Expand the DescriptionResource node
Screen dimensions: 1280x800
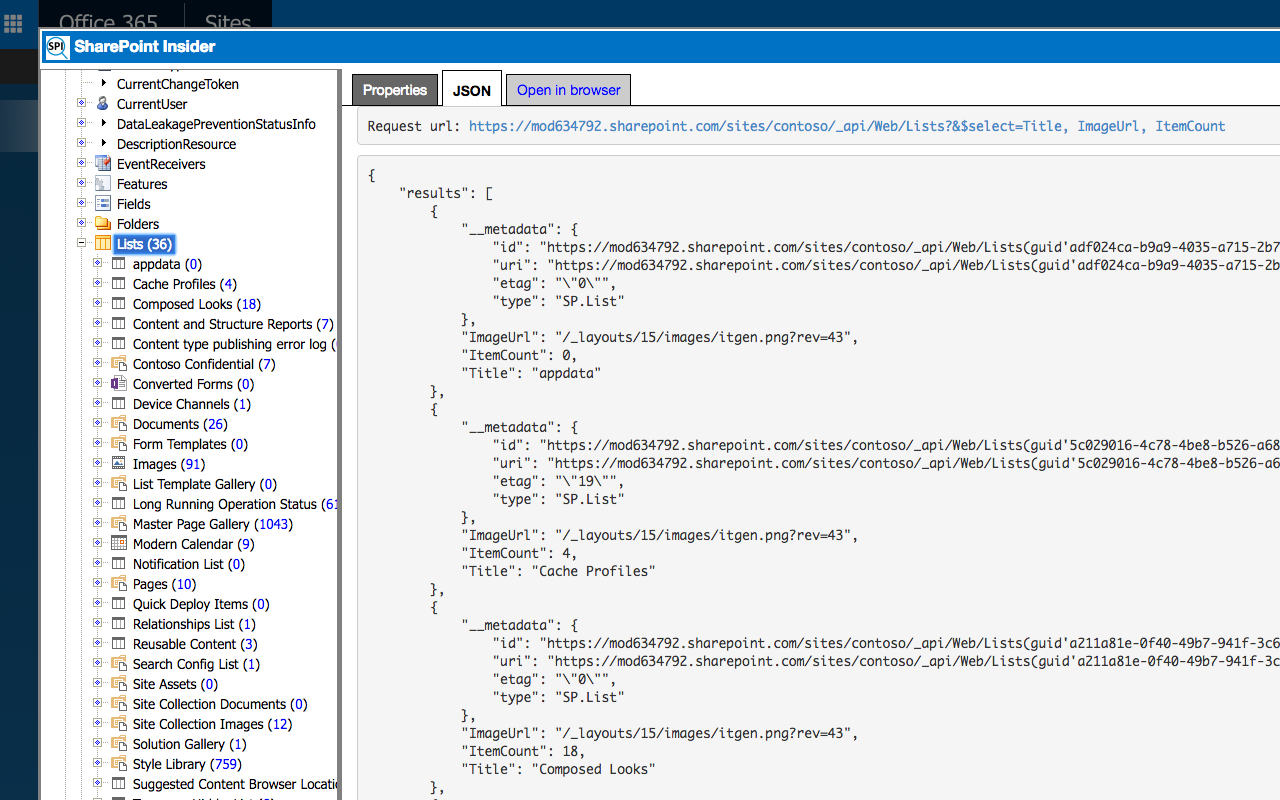point(82,143)
